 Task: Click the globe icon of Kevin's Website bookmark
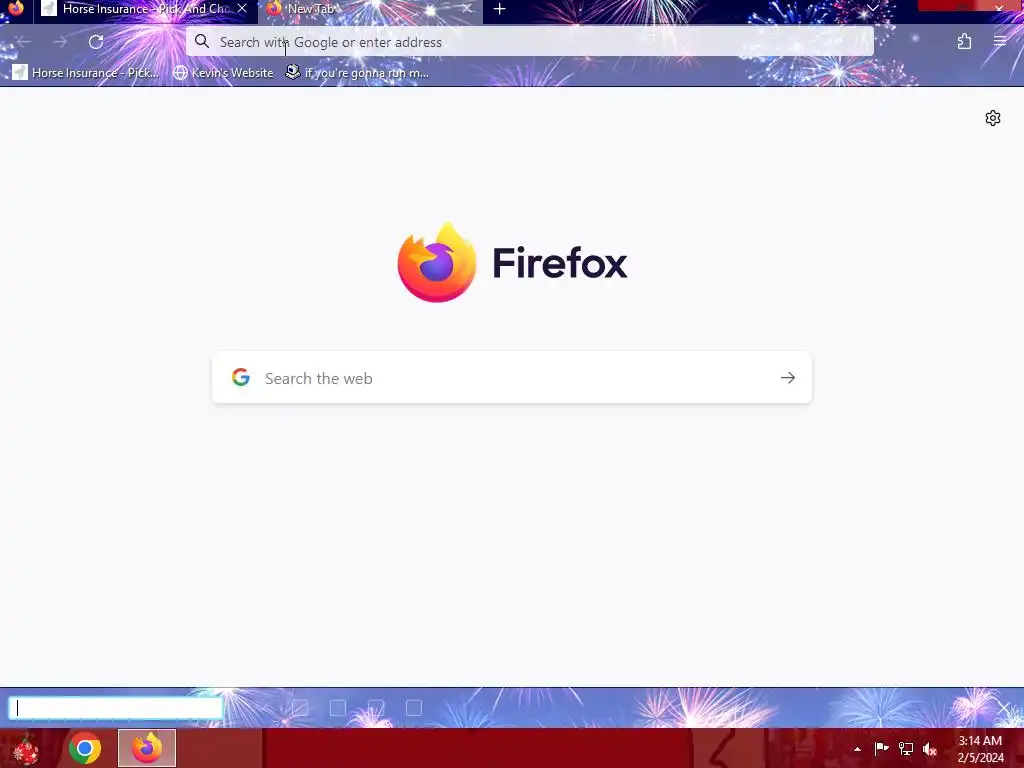pos(180,72)
